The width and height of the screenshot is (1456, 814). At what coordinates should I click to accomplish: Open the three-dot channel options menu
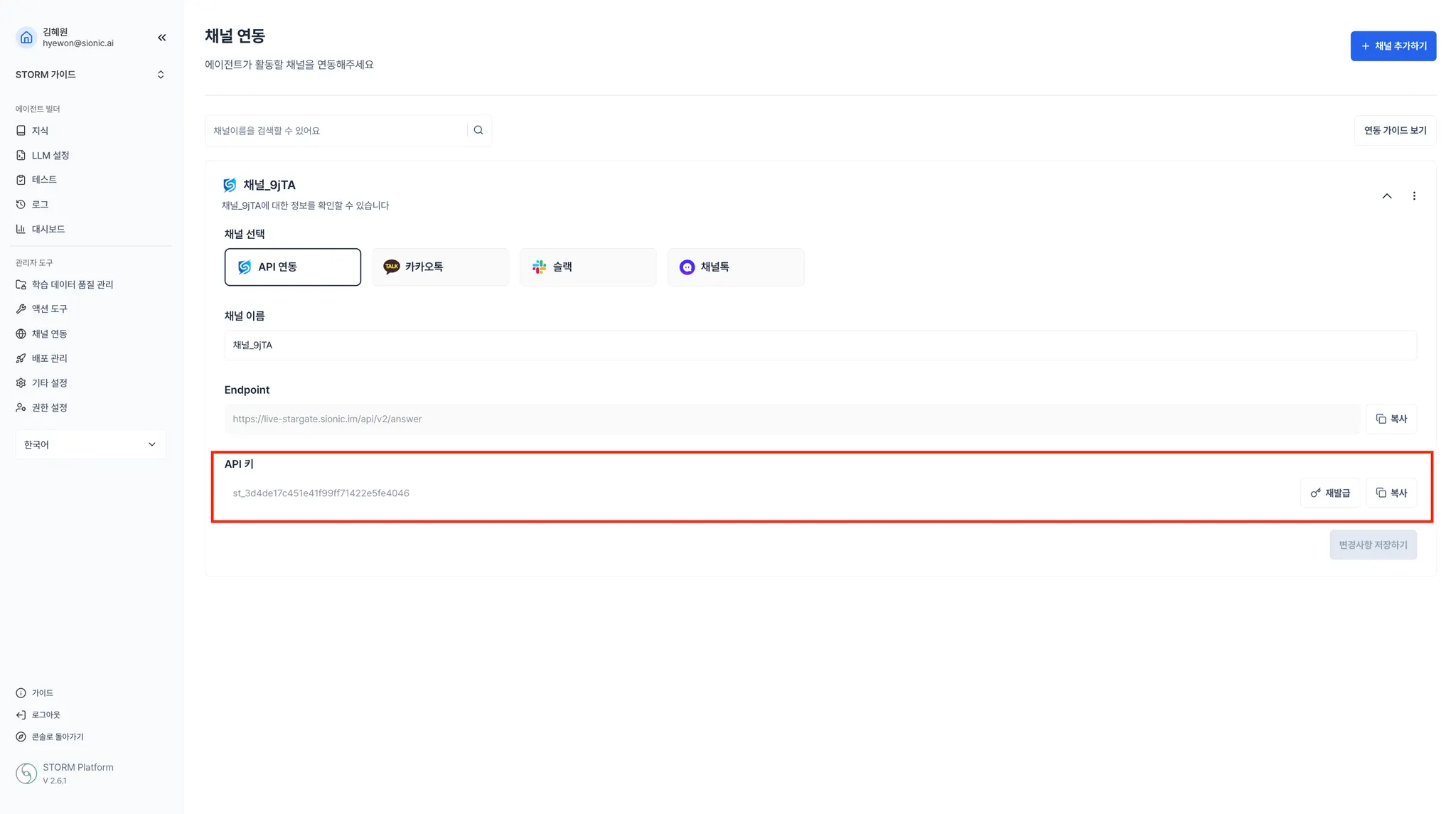coord(1414,196)
